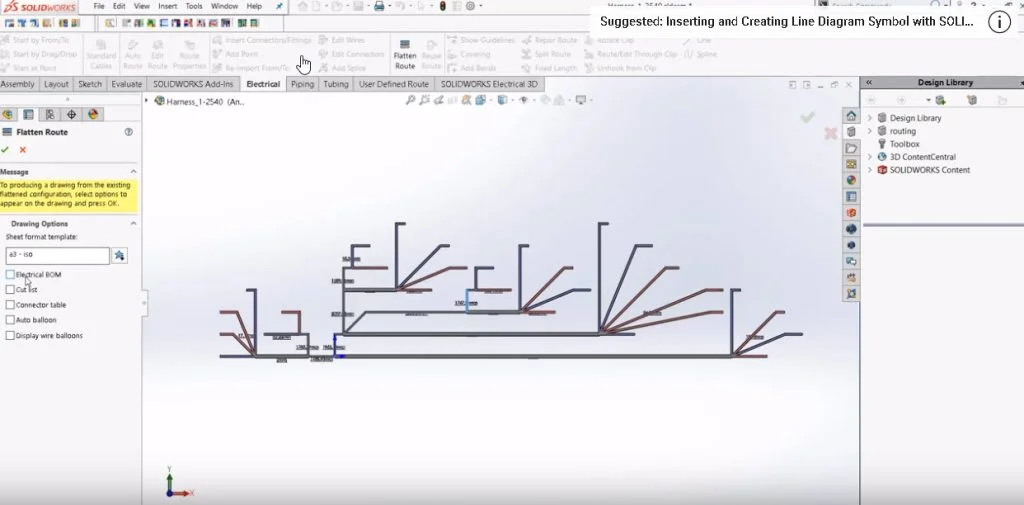The image size is (1024, 505).
Task: Open the DisplayManager color sphere tab
Action: click(x=93, y=114)
